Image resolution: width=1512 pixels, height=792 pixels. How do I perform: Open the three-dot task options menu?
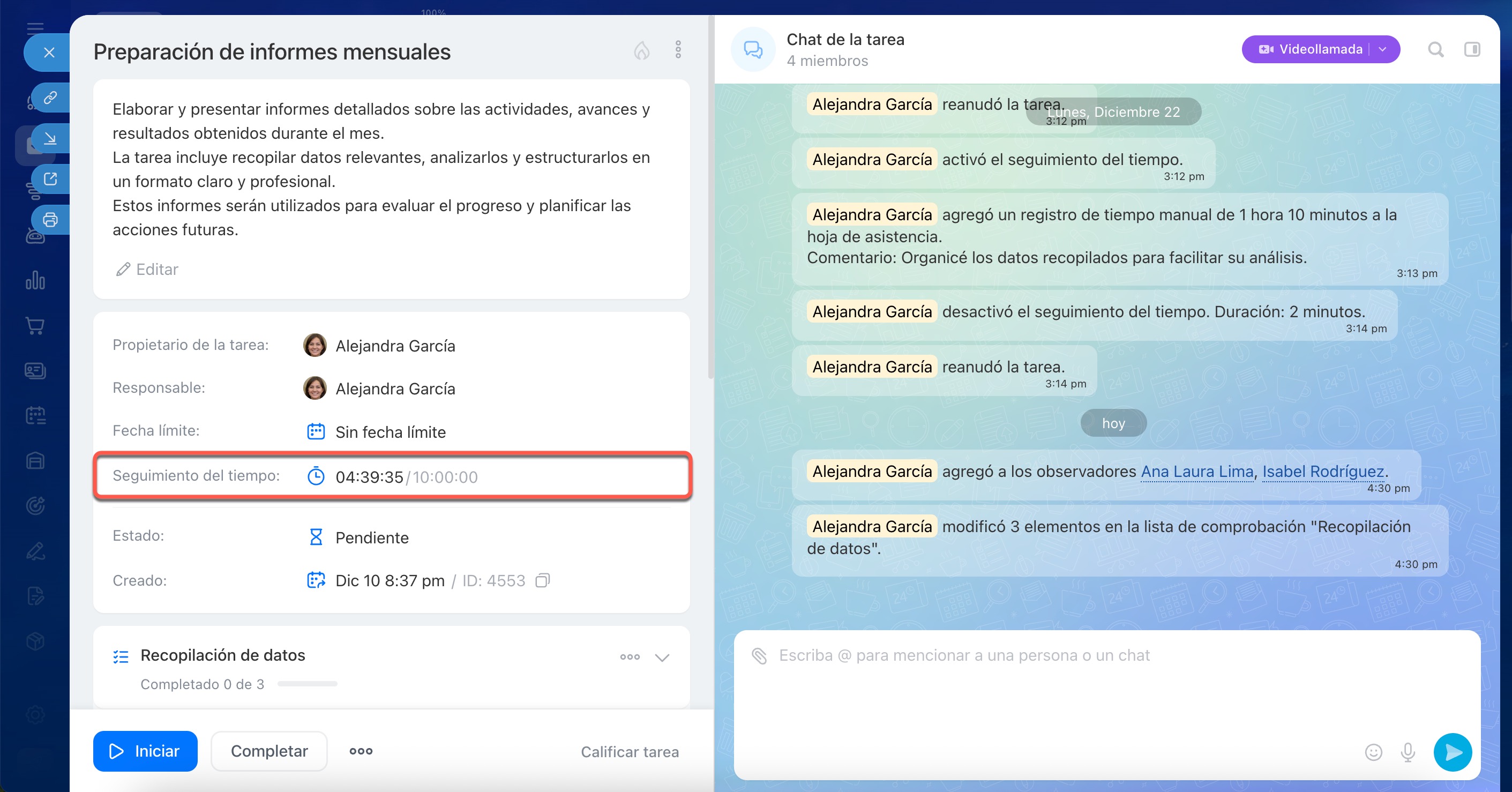click(x=678, y=50)
